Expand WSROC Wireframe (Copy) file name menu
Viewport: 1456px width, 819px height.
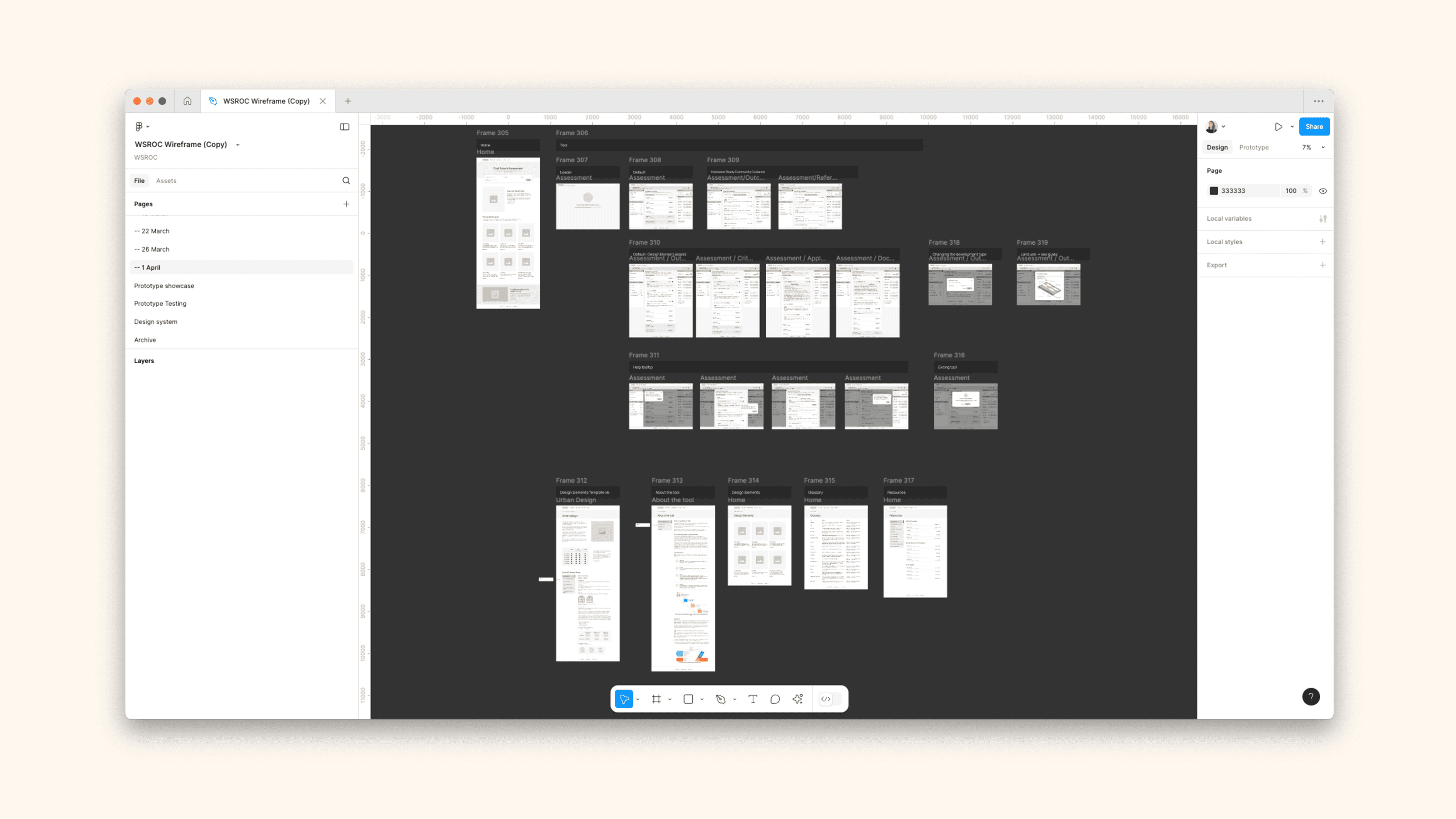click(238, 145)
